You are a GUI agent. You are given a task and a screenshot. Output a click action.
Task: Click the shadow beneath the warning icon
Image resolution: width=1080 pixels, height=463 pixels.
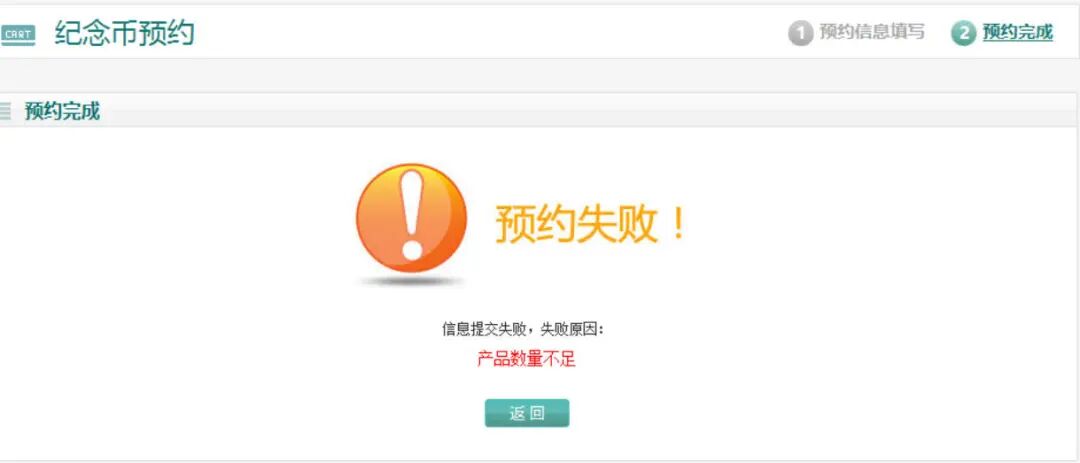[411, 280]
